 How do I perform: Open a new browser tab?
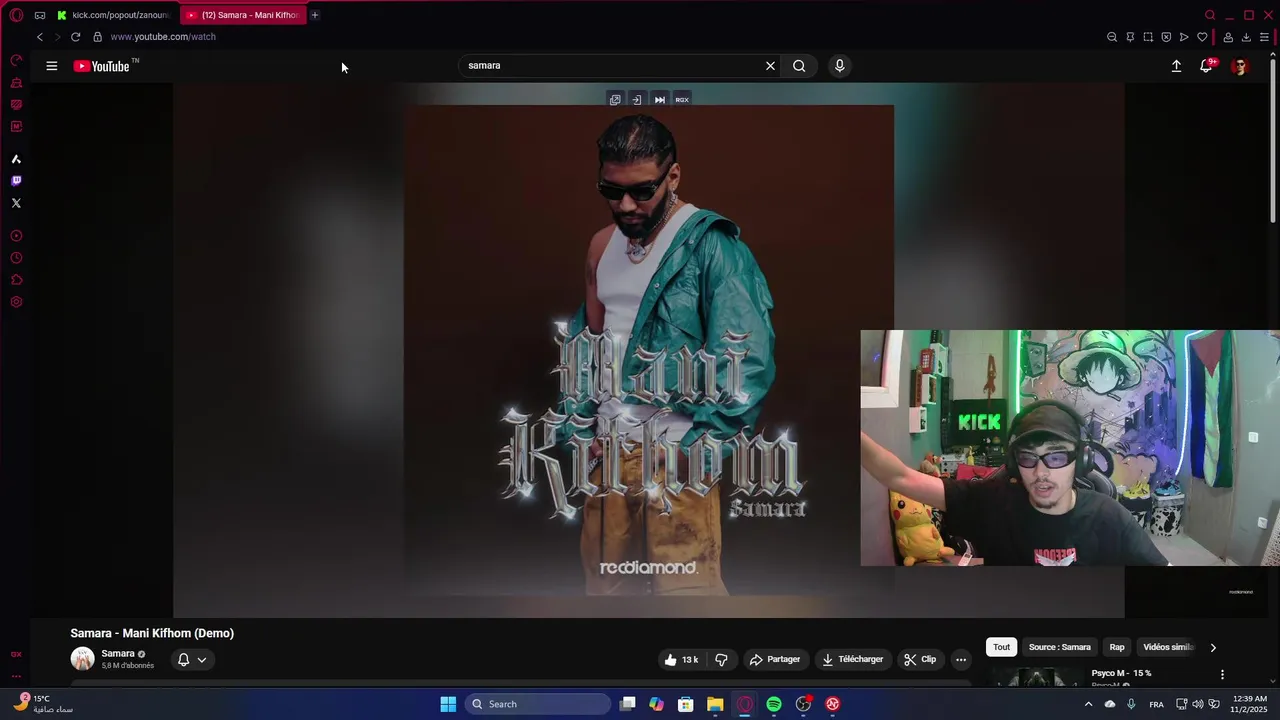(314, 15)
